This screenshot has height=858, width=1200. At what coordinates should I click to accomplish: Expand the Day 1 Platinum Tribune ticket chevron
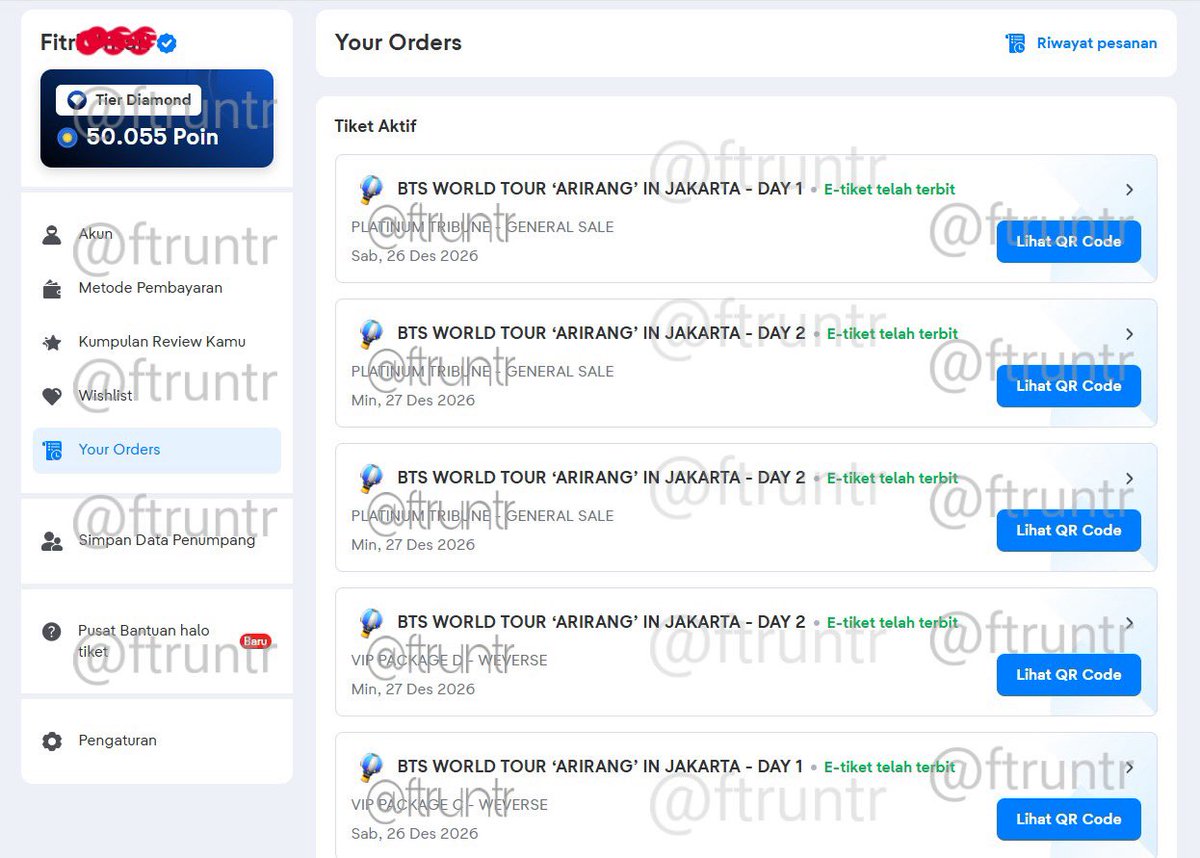pos(1129,189)
